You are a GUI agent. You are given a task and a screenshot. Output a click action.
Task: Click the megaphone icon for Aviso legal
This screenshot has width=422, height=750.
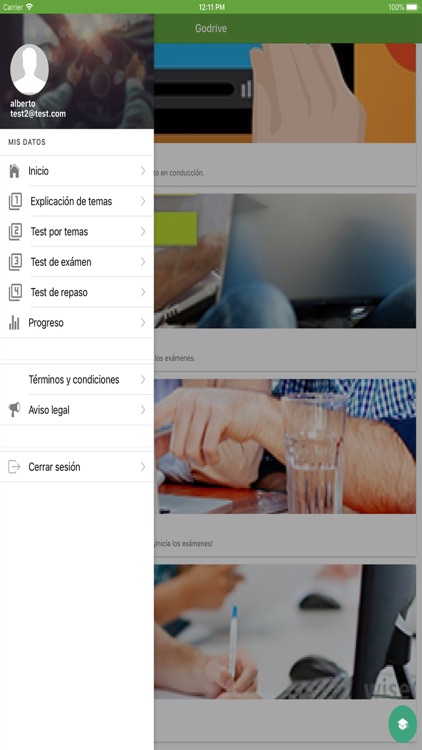[x=14, y=409]
